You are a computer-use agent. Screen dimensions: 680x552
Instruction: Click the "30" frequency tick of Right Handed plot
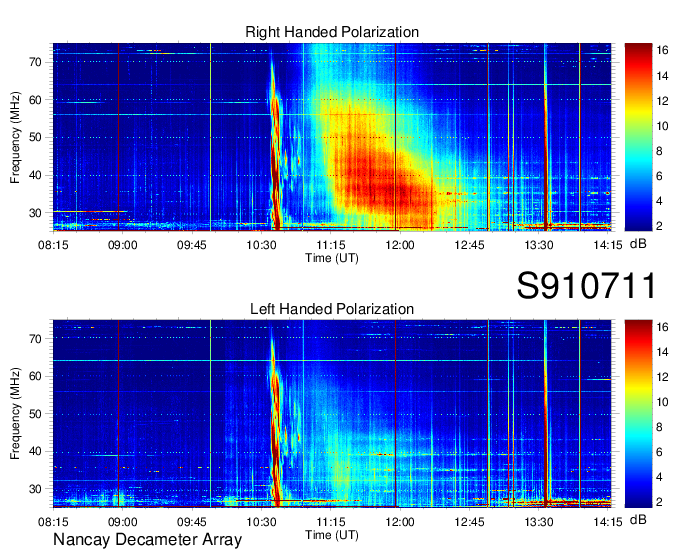coord(36,213)
